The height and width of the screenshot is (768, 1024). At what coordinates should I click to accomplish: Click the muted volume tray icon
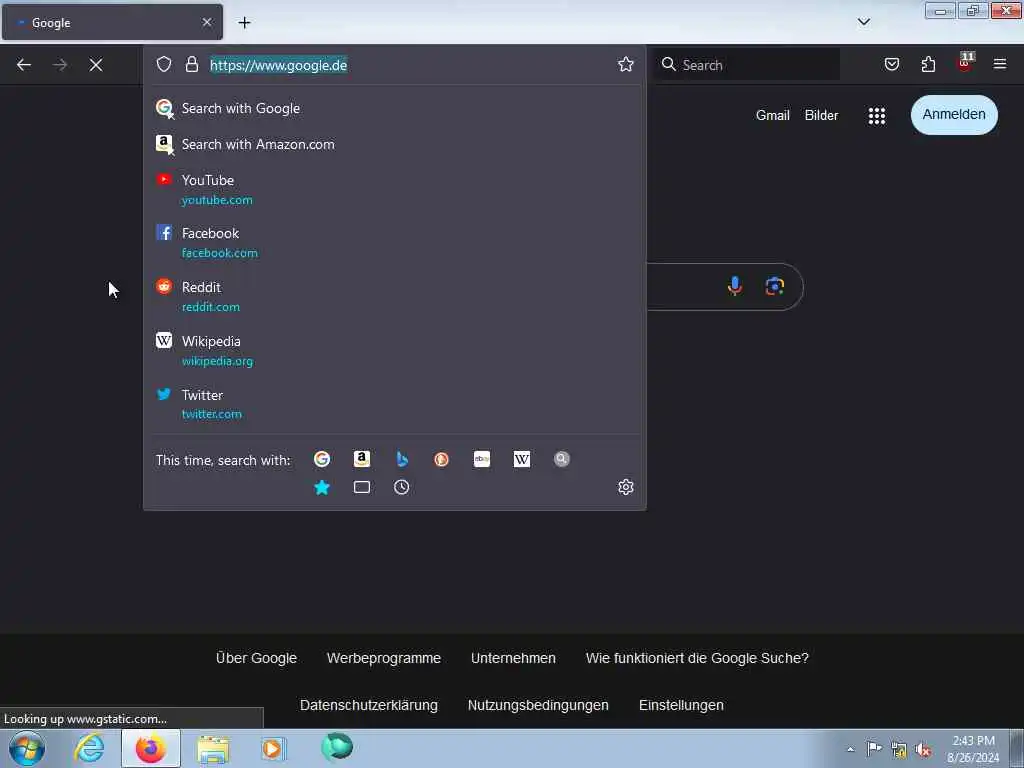click(923, 750)
